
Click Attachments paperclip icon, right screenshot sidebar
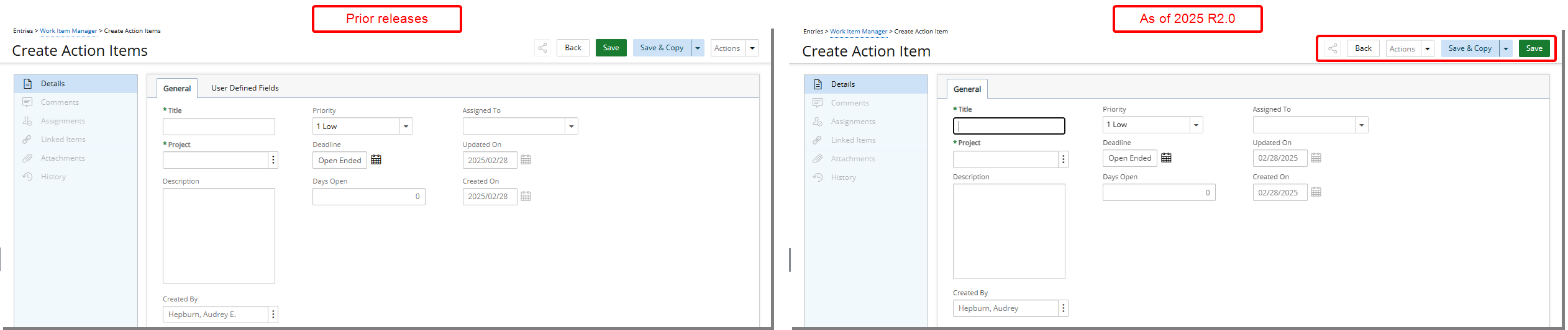(x=818, y=159)
